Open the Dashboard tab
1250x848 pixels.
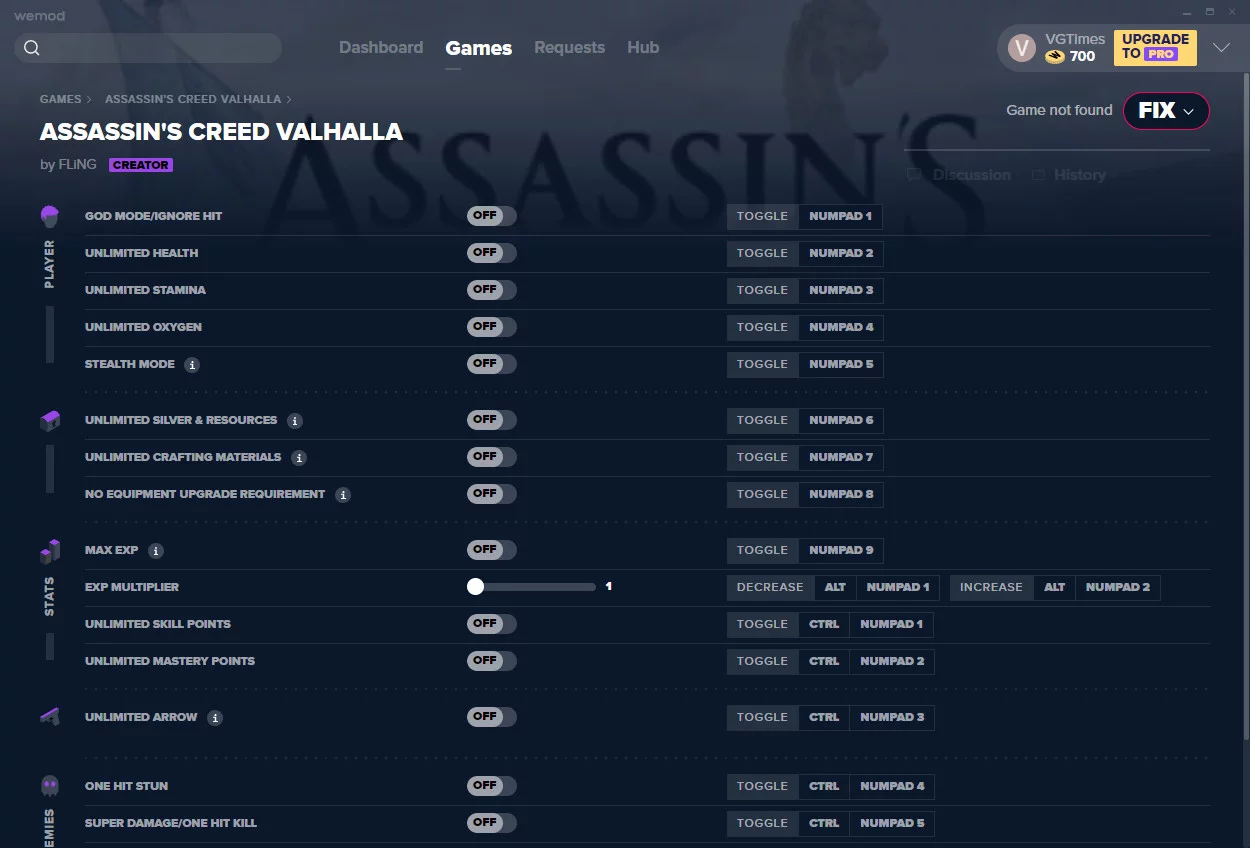coord(381,48)
